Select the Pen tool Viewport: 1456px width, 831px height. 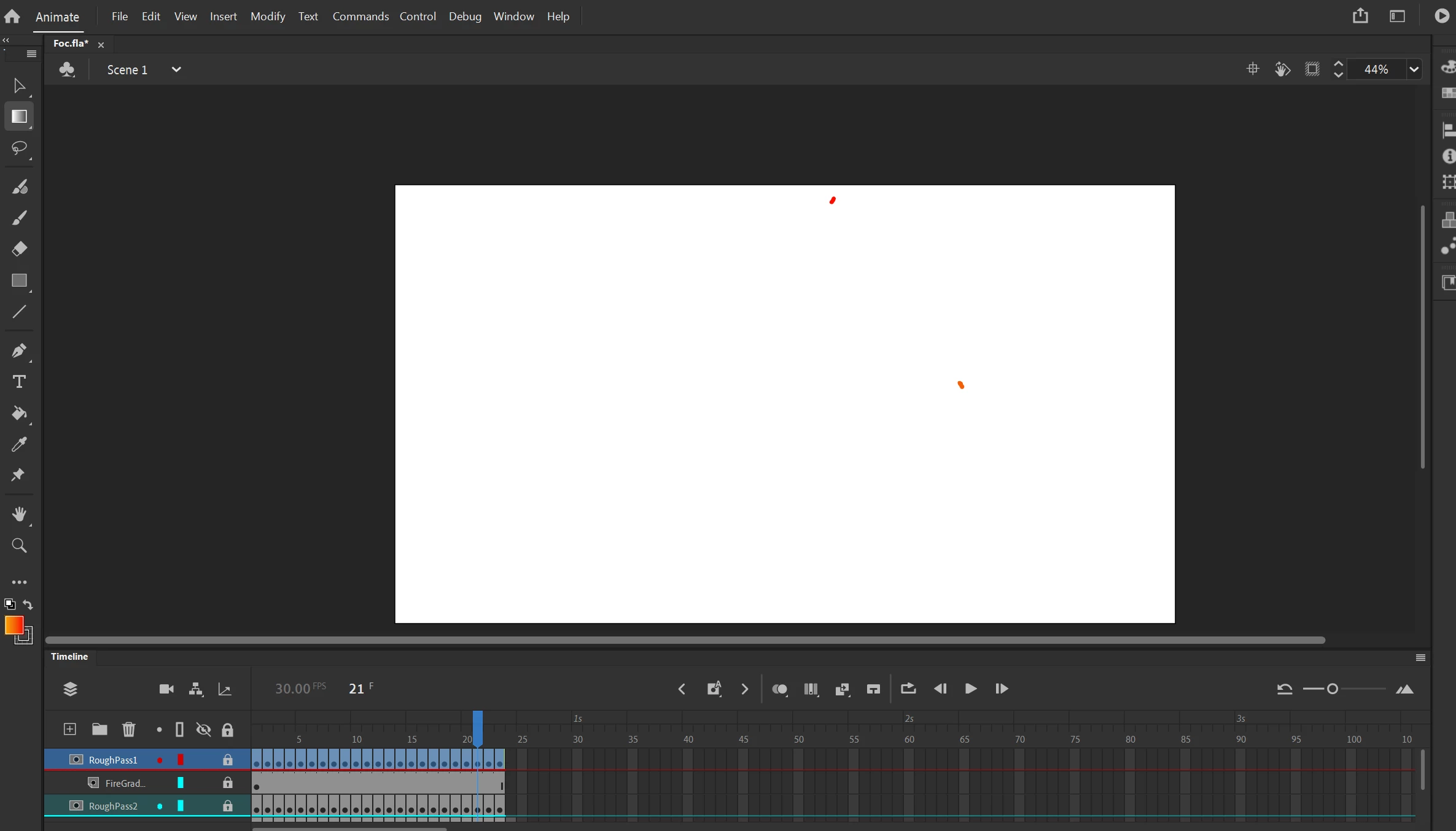(18, 350)
